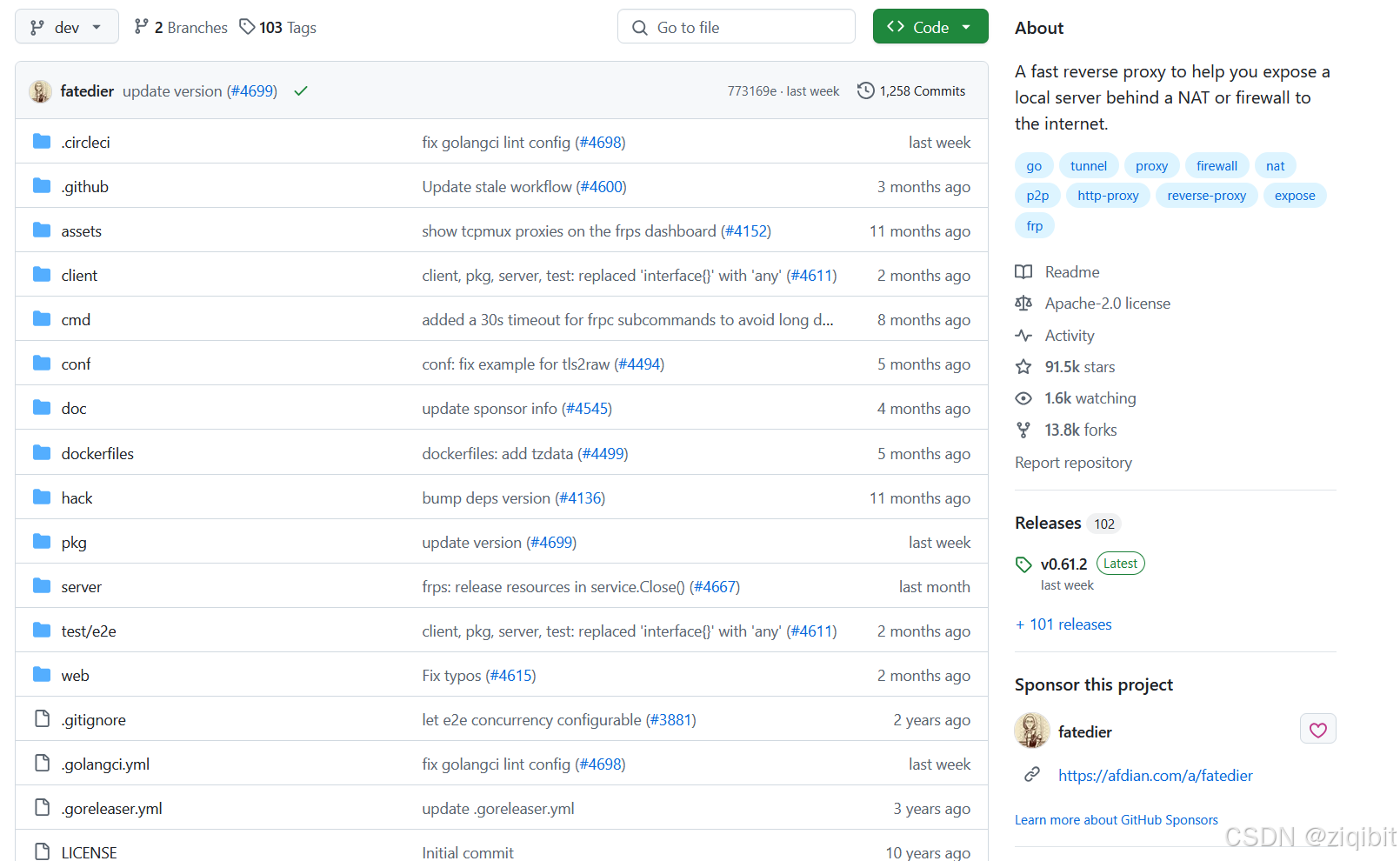Click the folder icon for .github
The height and width of the screenshot is (861, 1400).
click(x=42, y=185)
